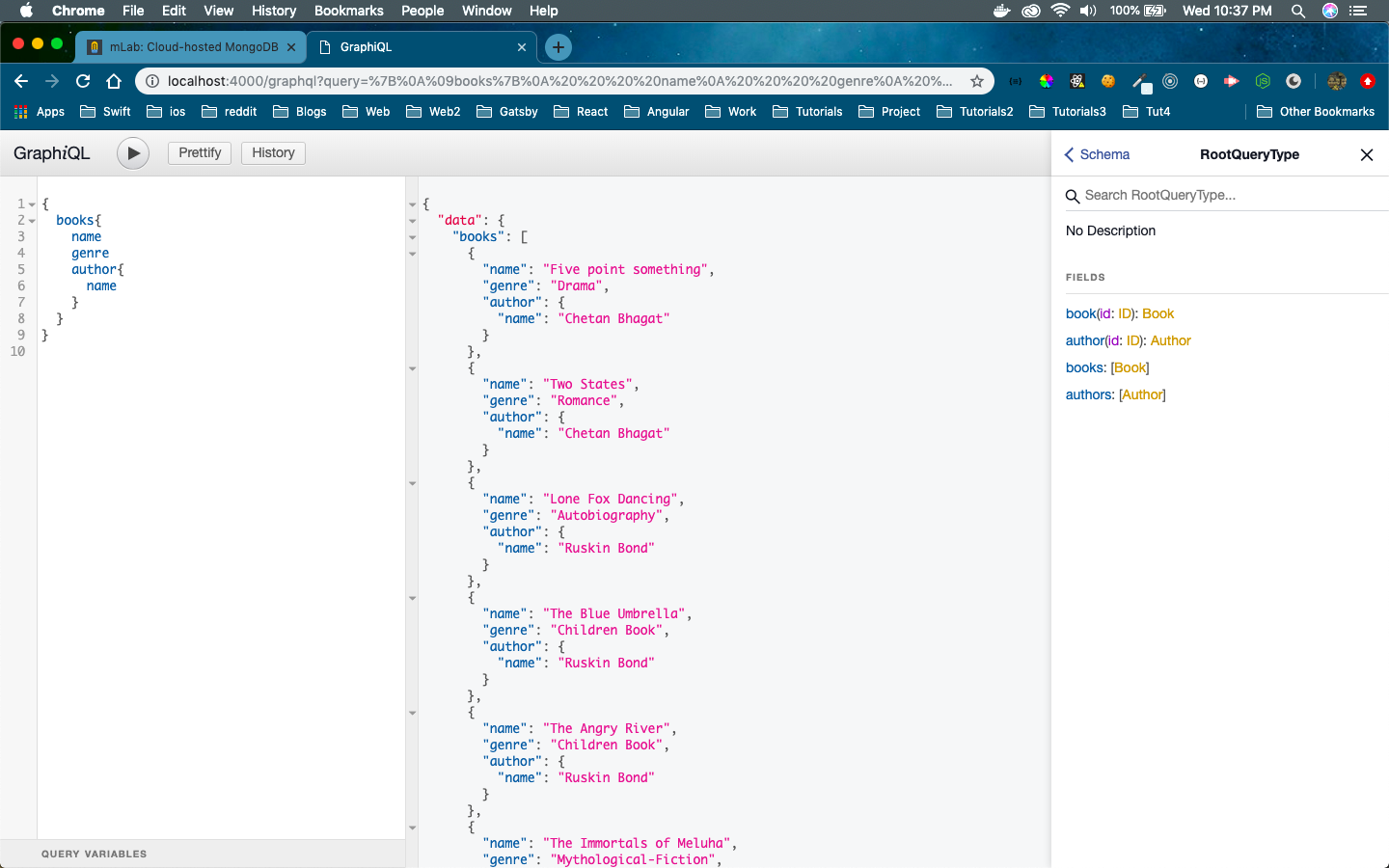This screenshot has width=1389, height=868.
Task: Open the Angular bookmarks folder
Action: (657, 112)
